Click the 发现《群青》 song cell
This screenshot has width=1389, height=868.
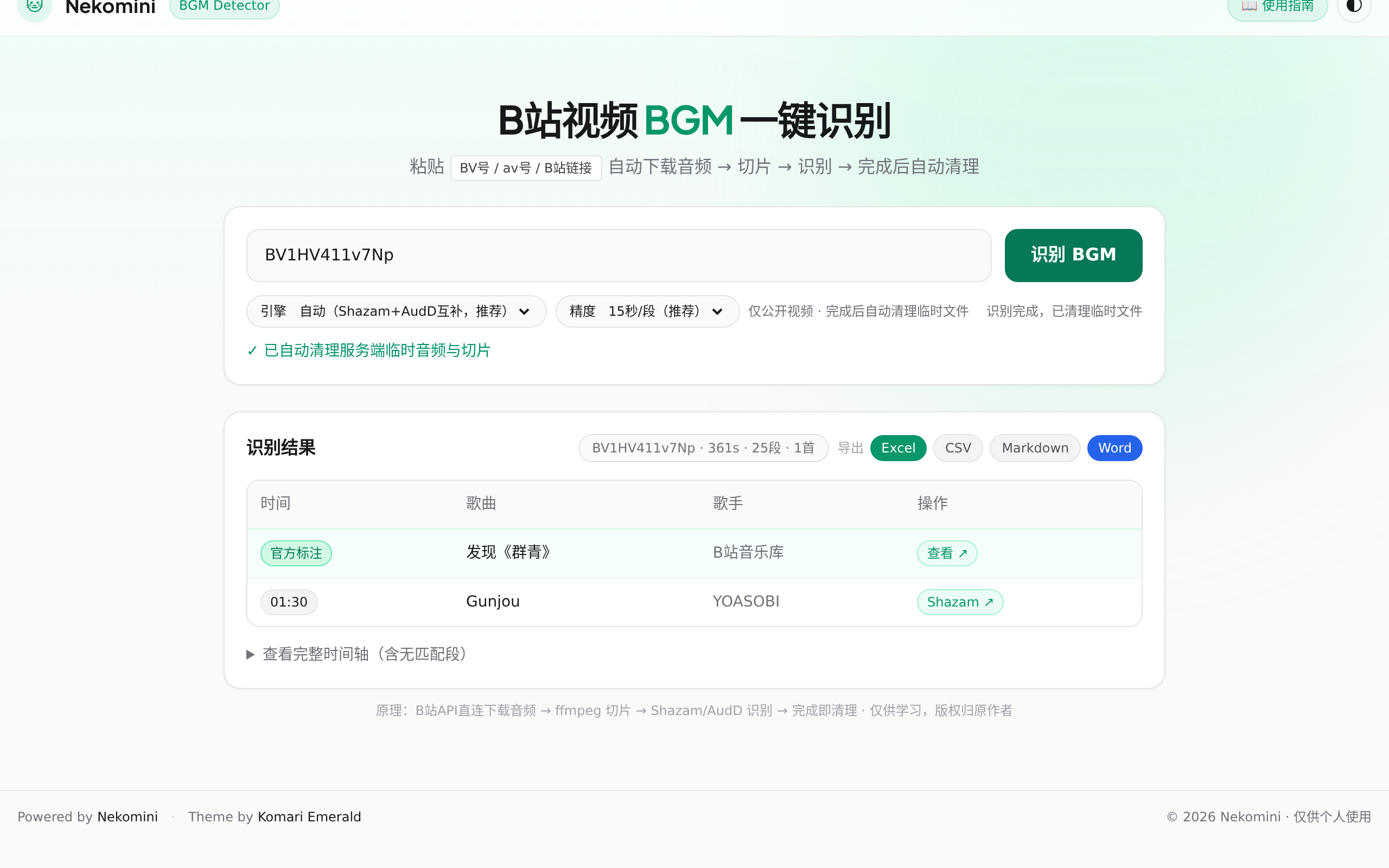point(508,552)
